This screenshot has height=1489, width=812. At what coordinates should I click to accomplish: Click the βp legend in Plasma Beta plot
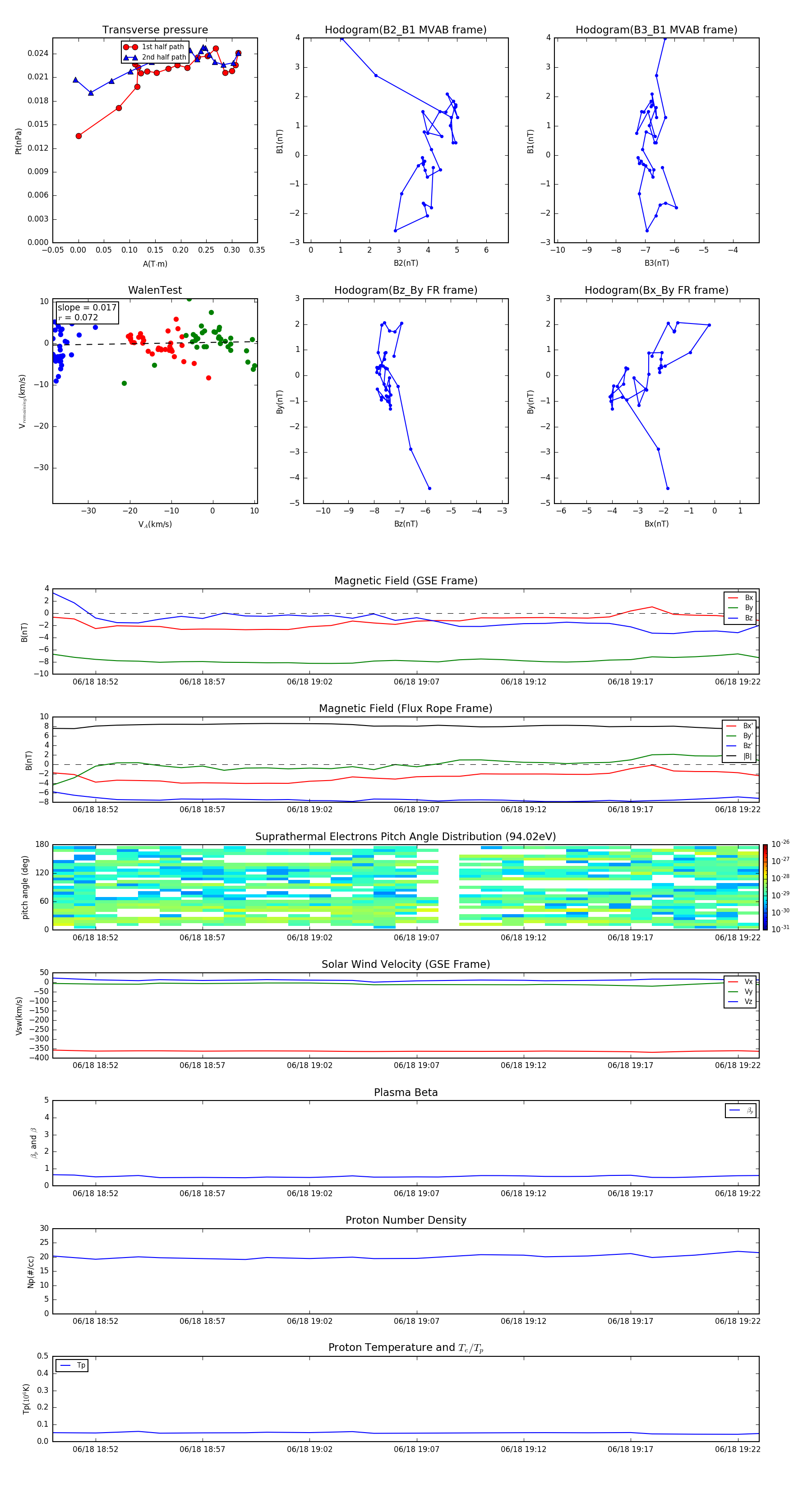tap(741, 1110)
